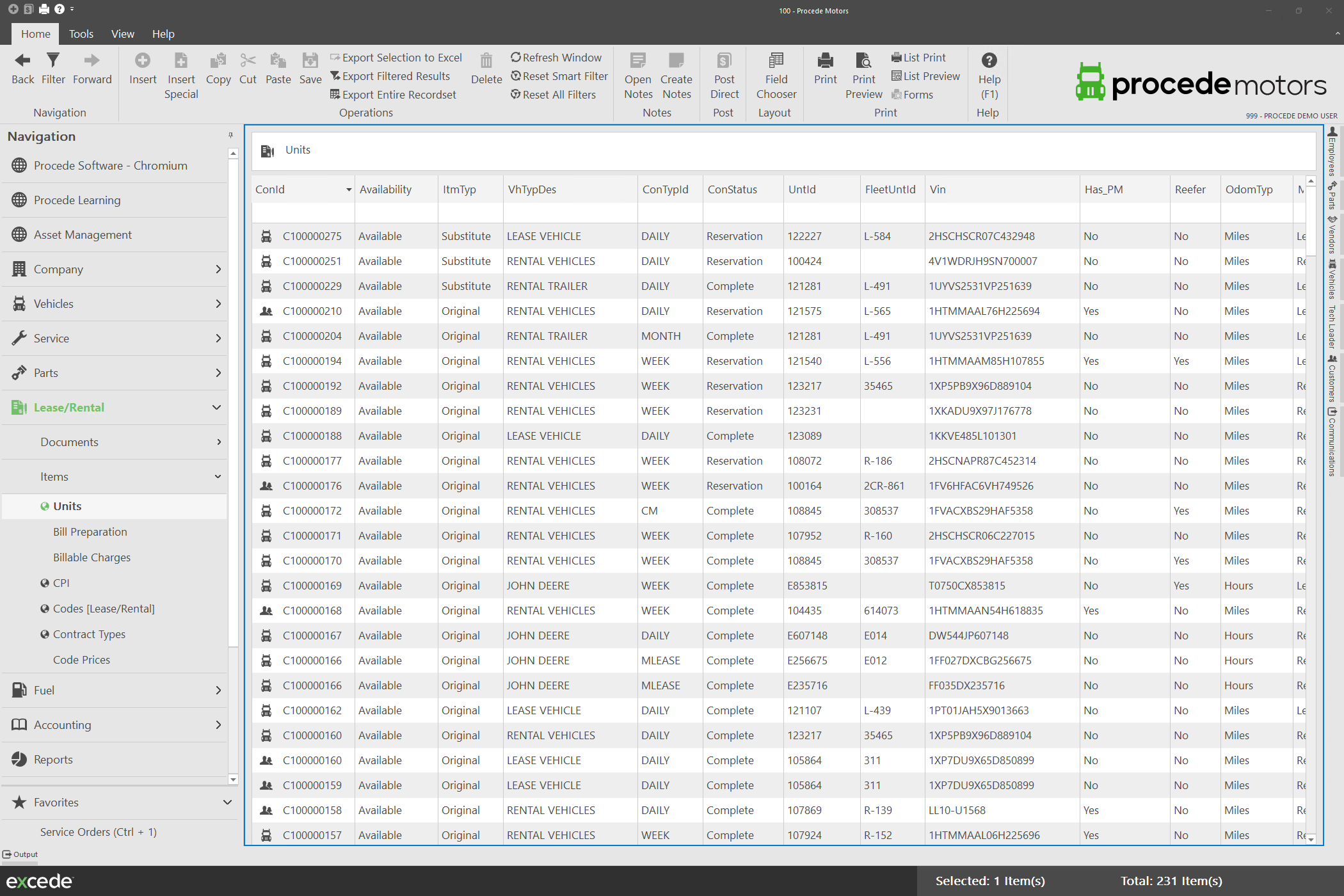Click the Create Notes icon

coord(676,61)
